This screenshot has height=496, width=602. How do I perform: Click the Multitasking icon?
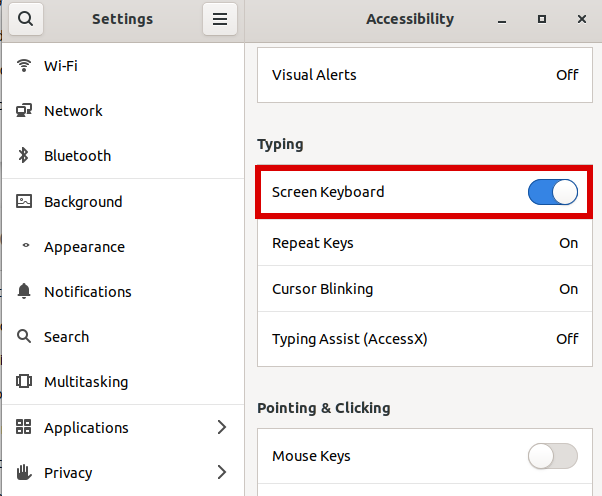(24, 382)
